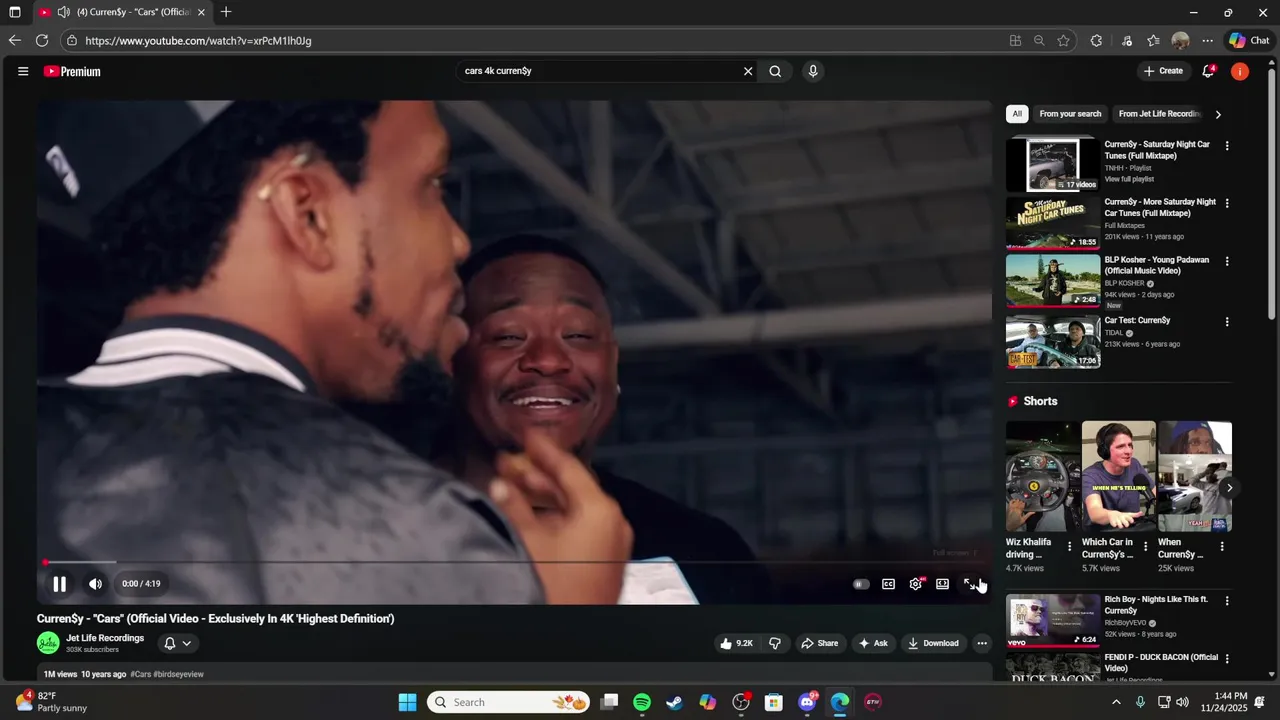Open Jet Life Recordings channel avatar

tap(48, 643)
